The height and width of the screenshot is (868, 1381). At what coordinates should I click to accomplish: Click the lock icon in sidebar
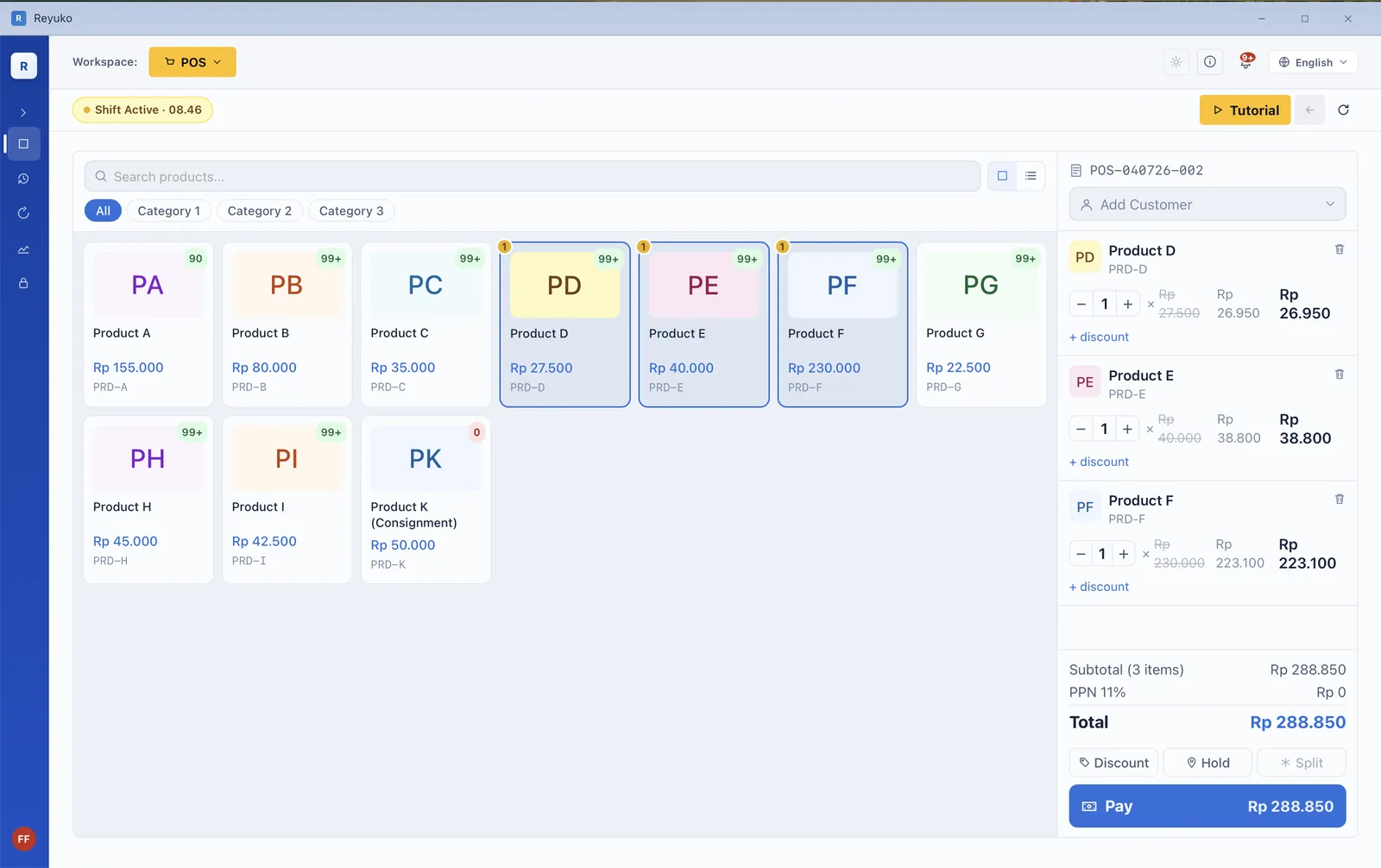pos(23,283)
